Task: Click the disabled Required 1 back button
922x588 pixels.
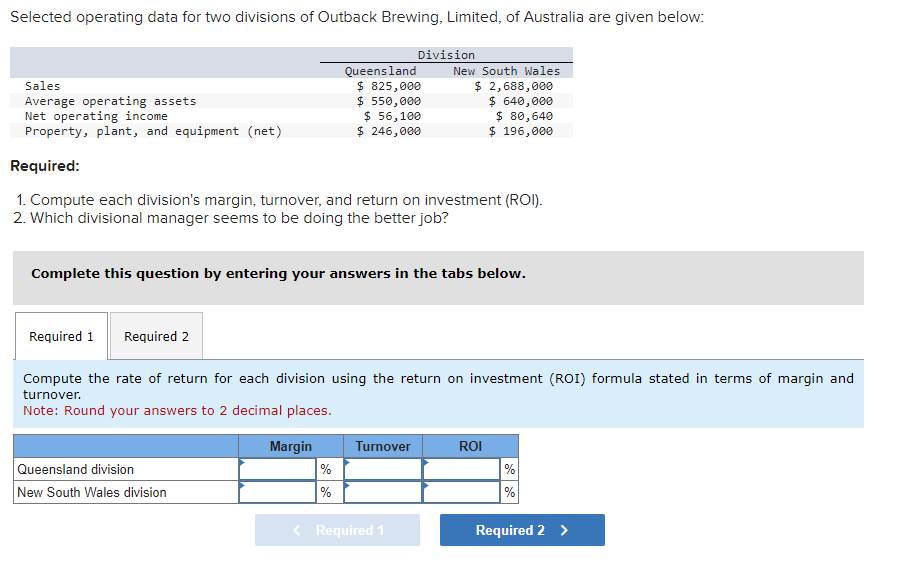Action: pyautogui.click(x=337, y=530)
